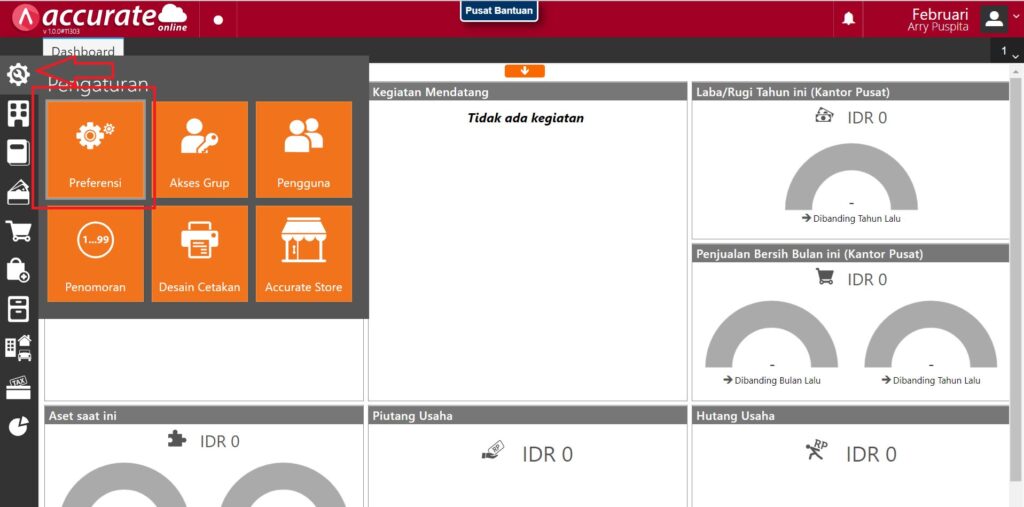Click the Laba/Rugi Tahun ini semicircle gauge
Image resolution: width=1024 pixels, height=507 pixels.
coord(851,174)
